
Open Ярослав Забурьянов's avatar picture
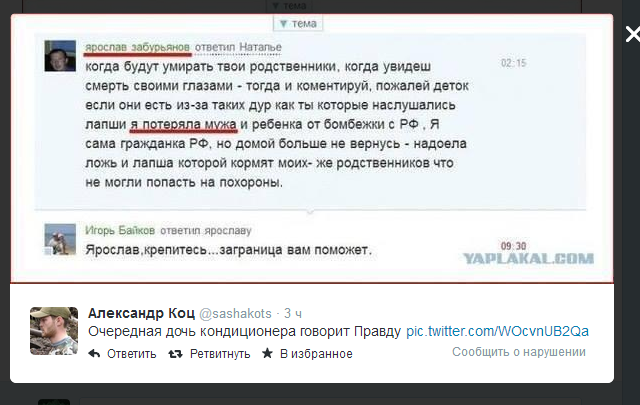(x=60, y=56)
